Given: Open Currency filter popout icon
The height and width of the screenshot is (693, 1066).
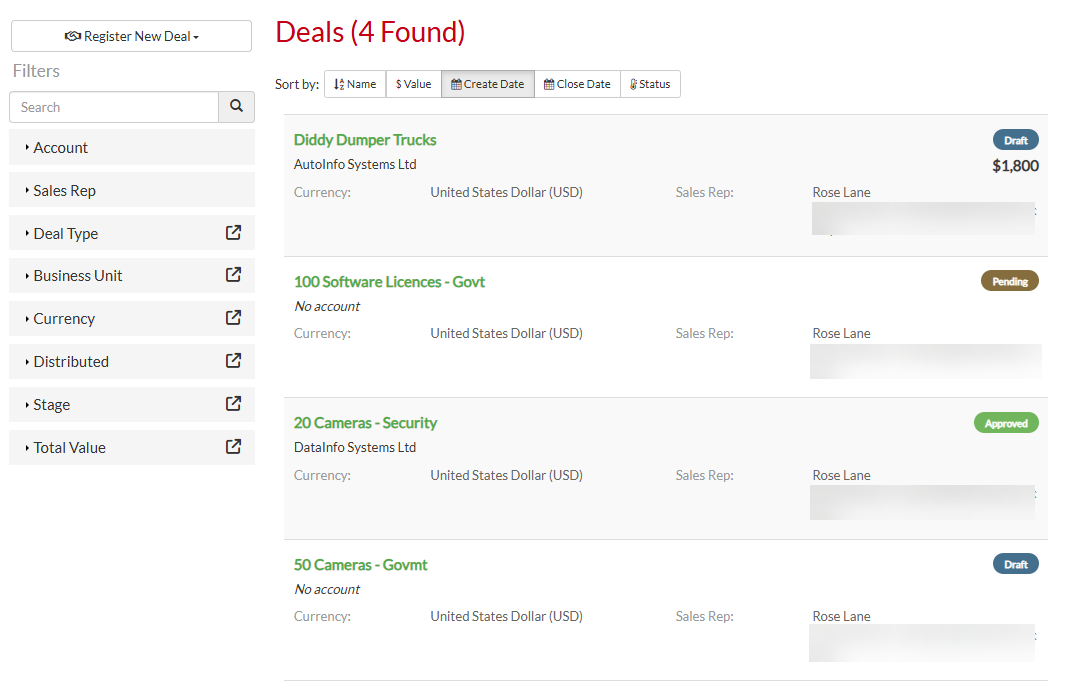Looking at the screenshot, I should pyautogui.click(x=233, y=318).
